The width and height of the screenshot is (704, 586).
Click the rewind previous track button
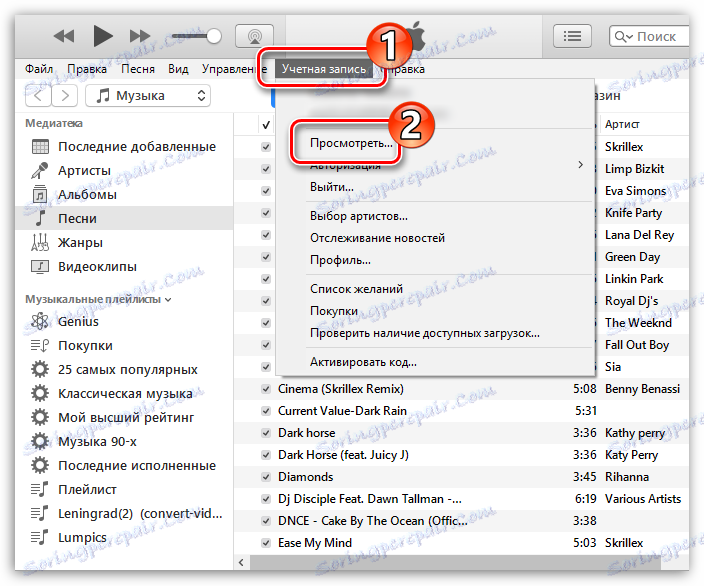coord(64,36)
